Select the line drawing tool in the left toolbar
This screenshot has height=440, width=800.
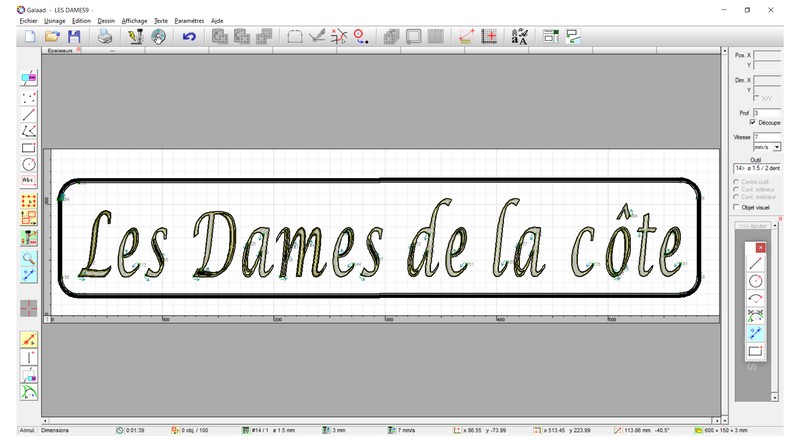pyautogui.click(x=29, y=114)
